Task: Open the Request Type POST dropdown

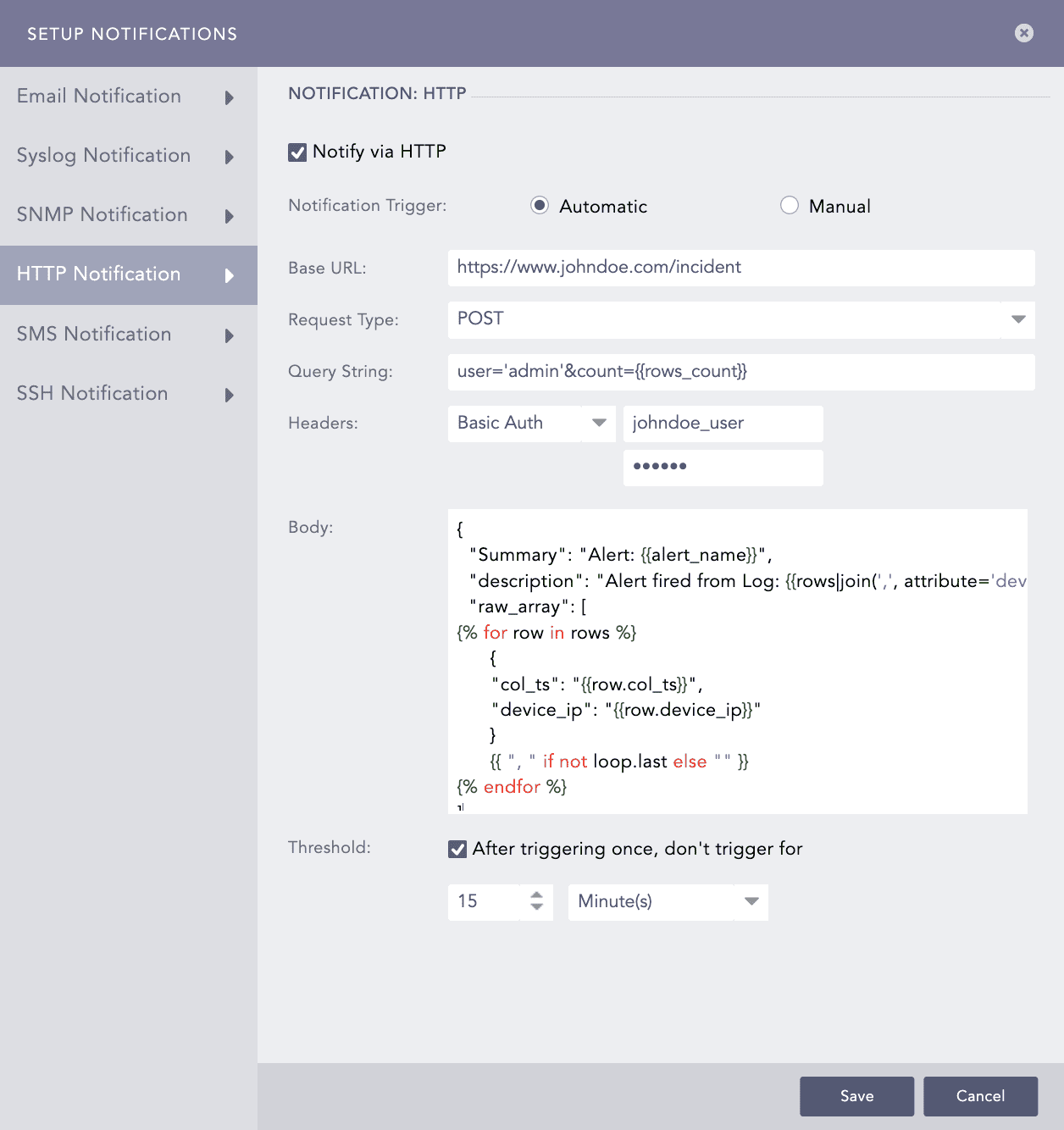Action: 1017,319
